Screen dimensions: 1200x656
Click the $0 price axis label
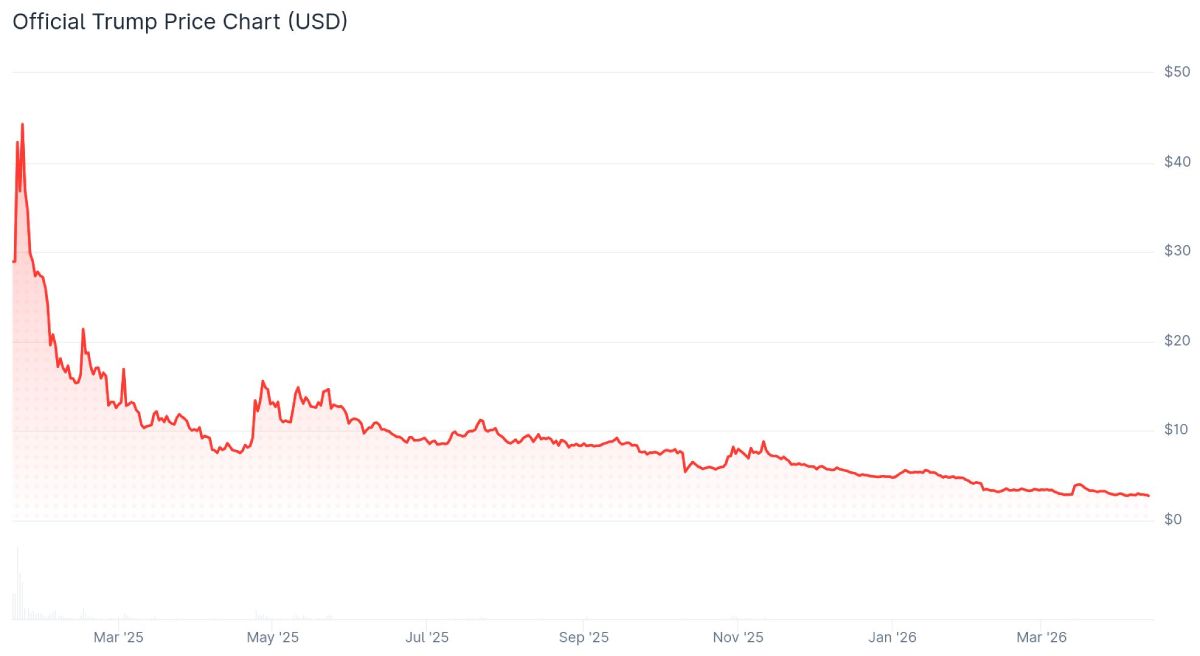click(x=1176, y=520)
